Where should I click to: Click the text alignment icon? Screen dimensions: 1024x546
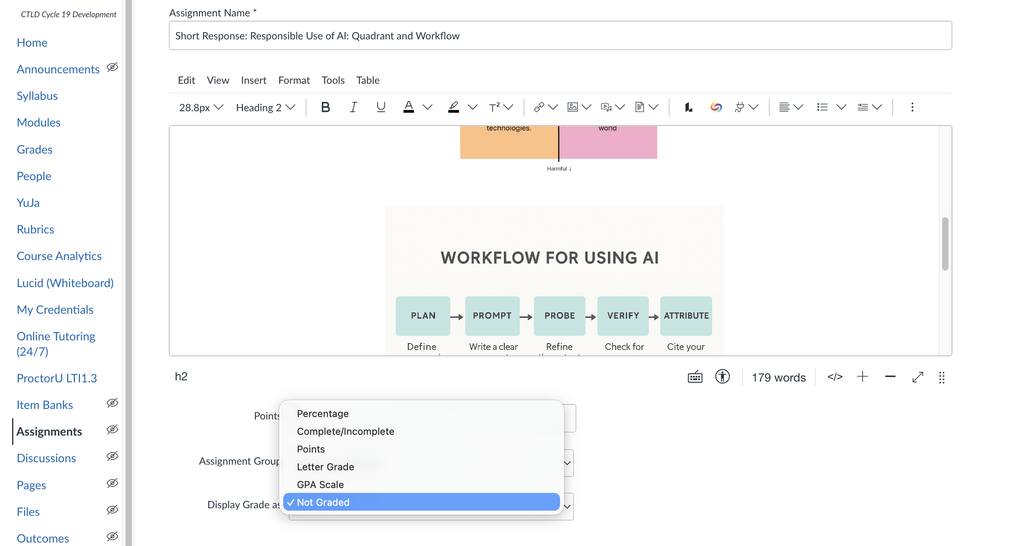(784, 107)
